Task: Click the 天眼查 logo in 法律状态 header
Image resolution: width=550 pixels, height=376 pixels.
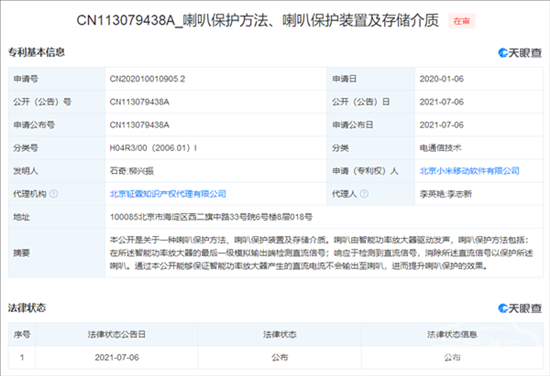Action: pyautogui.click(x=520, y=309)
